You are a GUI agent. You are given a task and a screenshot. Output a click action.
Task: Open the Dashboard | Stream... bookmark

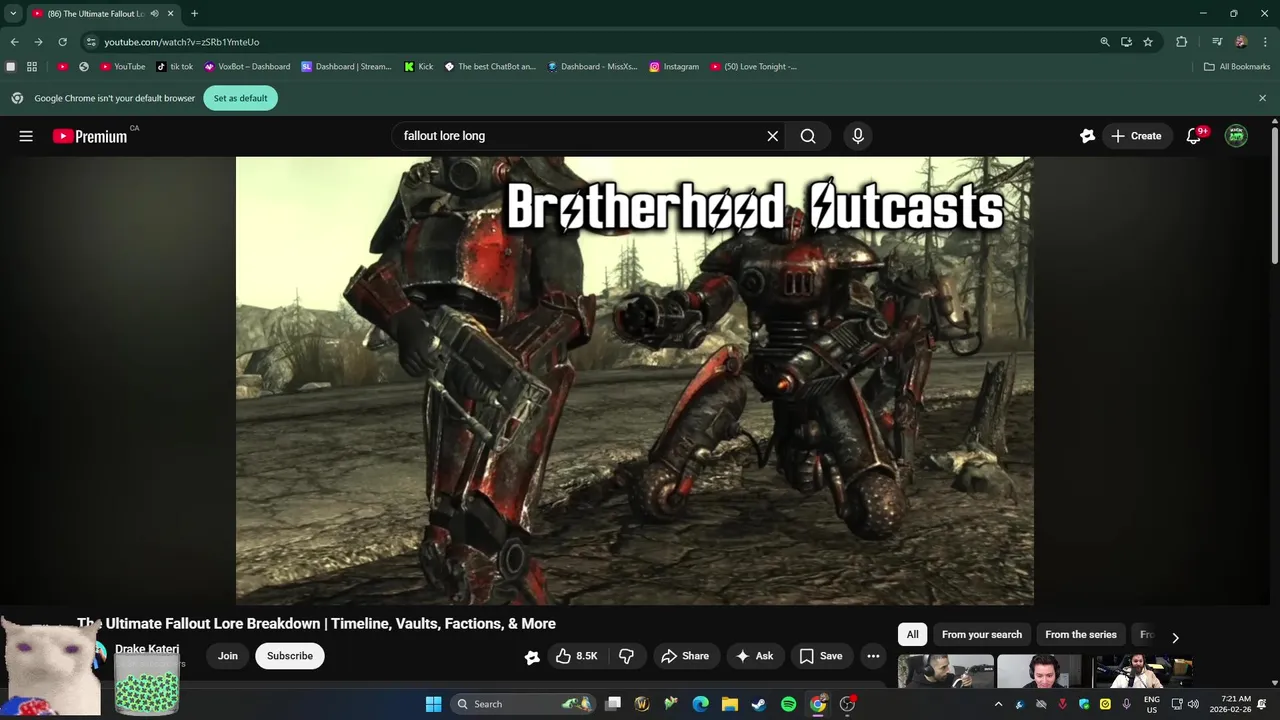pos(347,67)
